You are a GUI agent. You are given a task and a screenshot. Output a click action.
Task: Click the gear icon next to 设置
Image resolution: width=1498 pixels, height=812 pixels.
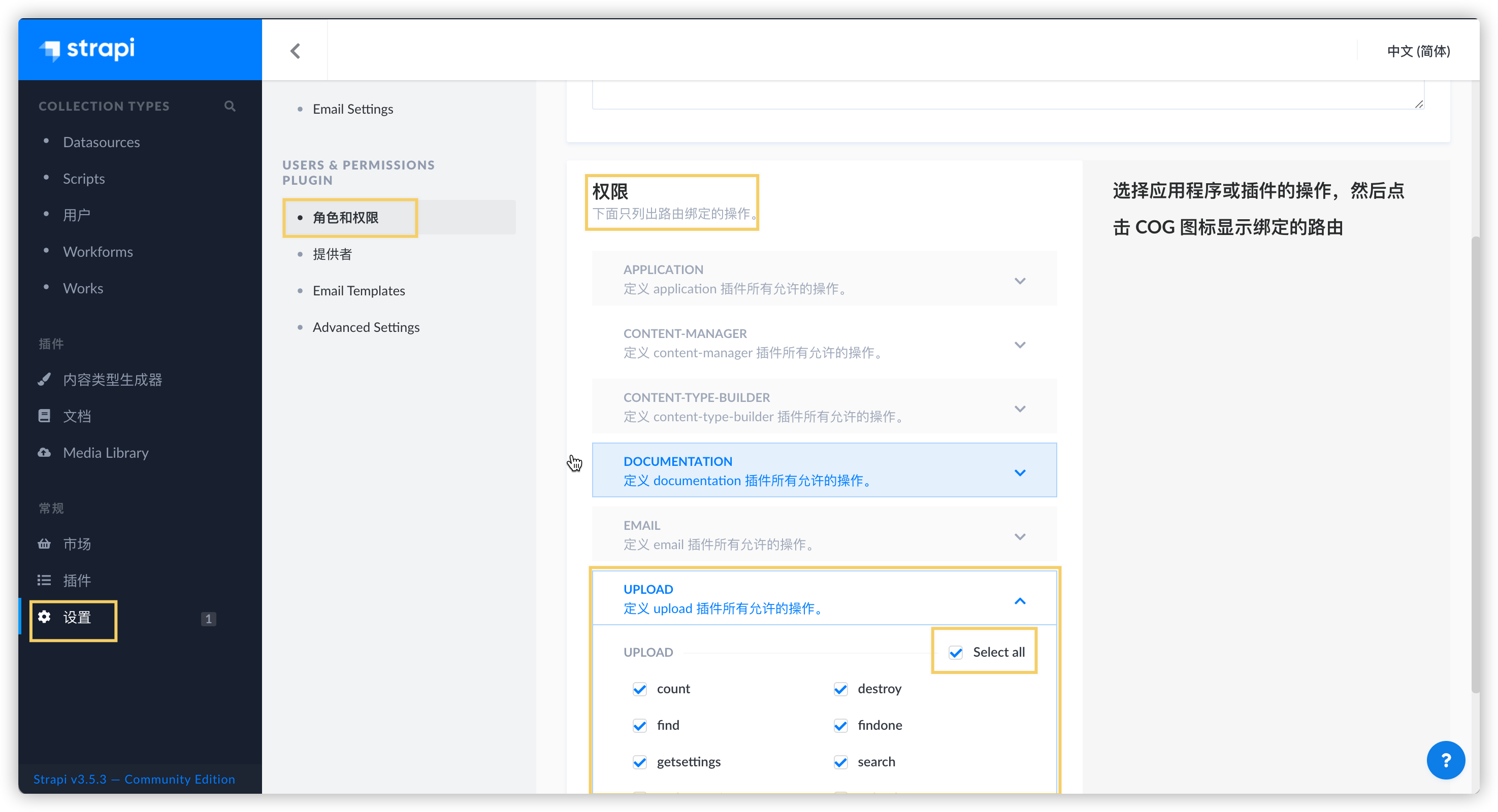[x=44, y=617]
